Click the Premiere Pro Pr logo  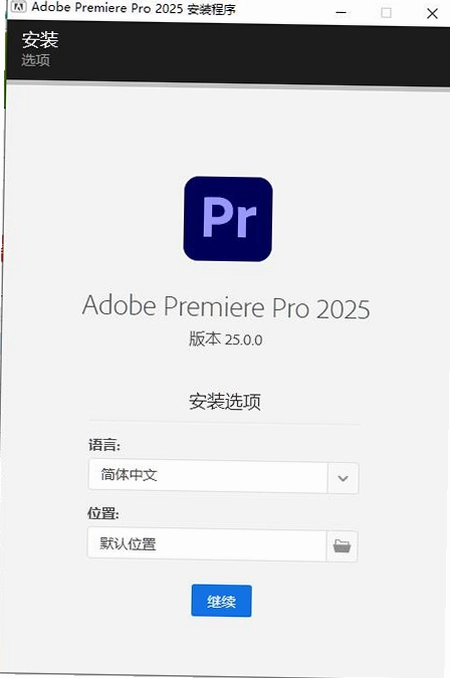click(228, 219)
